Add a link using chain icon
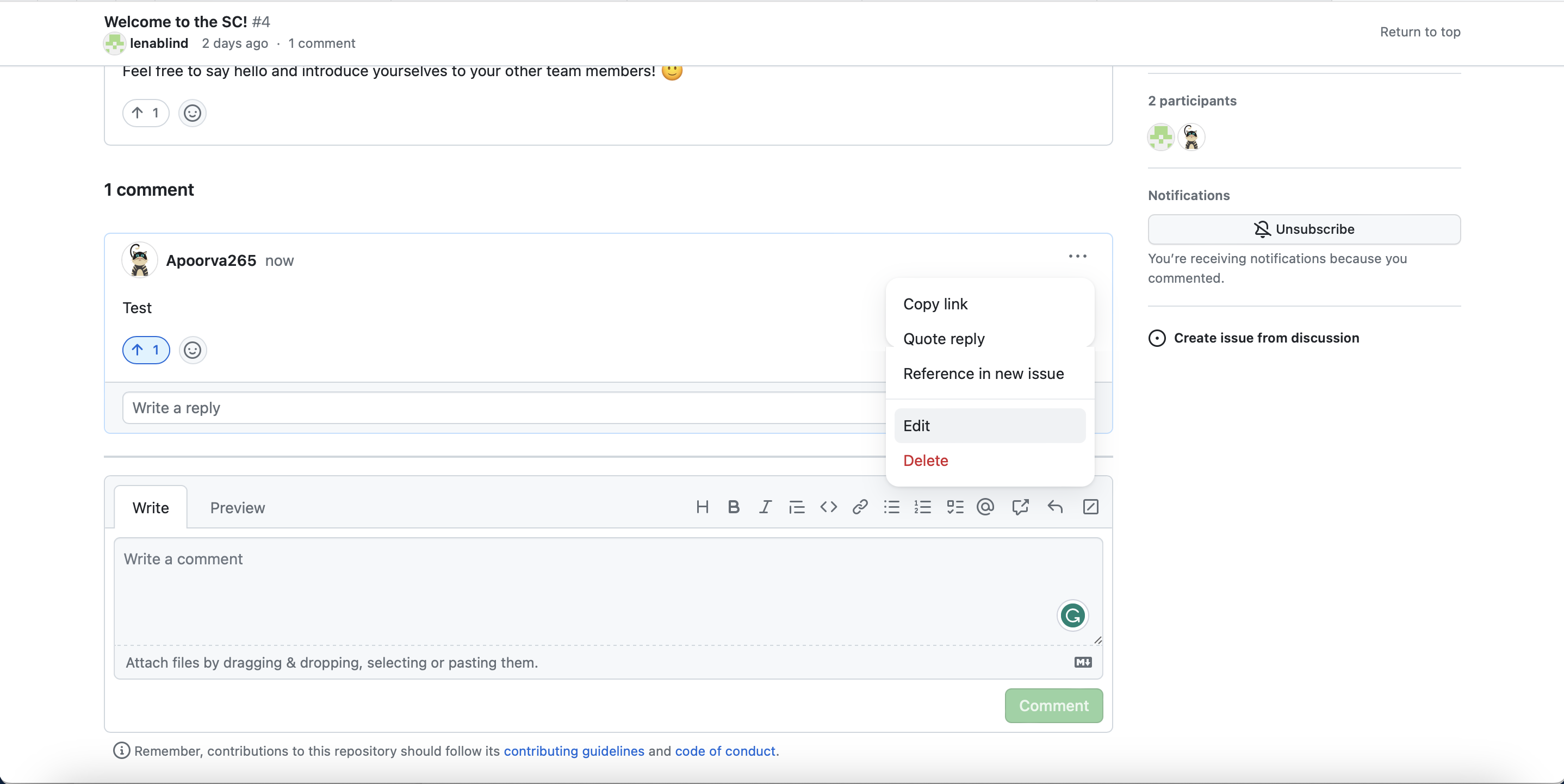 tap(860, 507)
